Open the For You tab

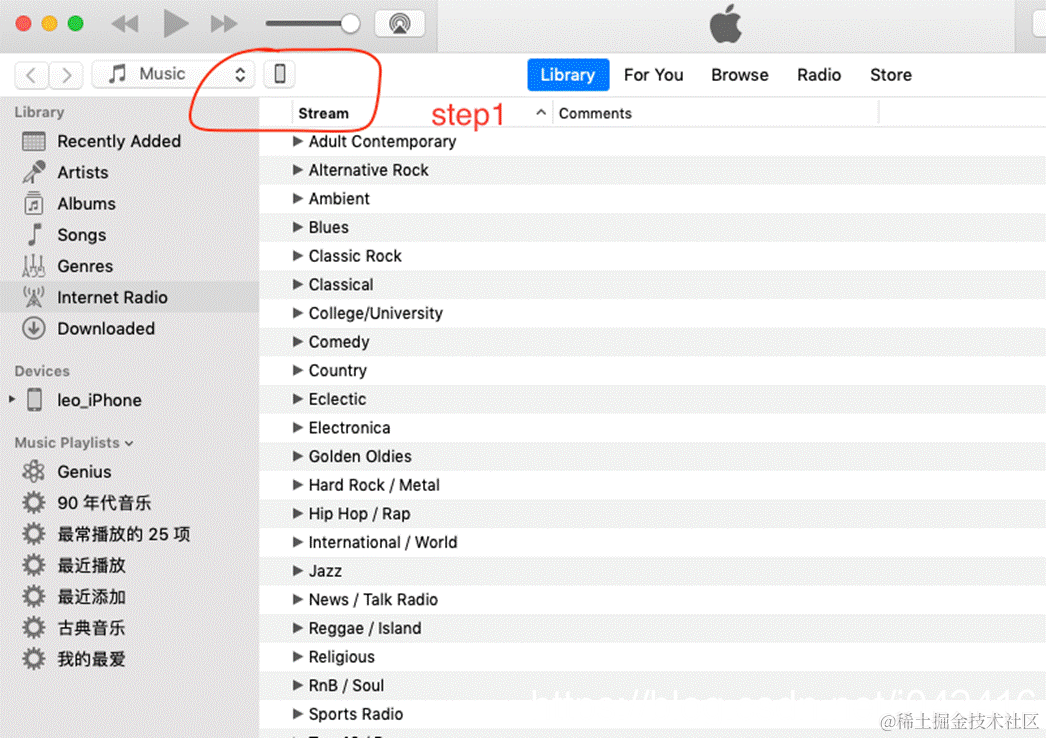click(x=654, y=75)
